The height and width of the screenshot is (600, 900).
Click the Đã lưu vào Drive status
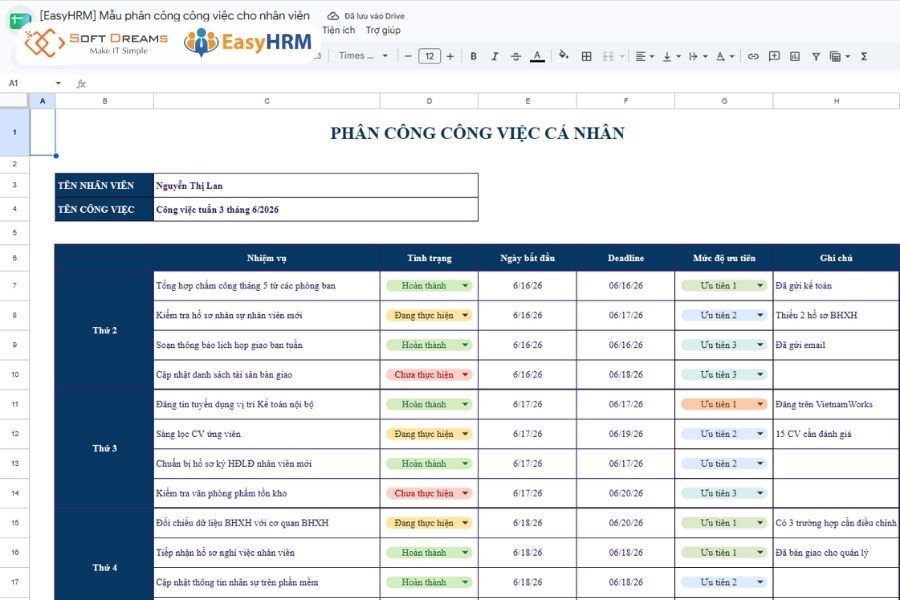click(x=374, y=16)
